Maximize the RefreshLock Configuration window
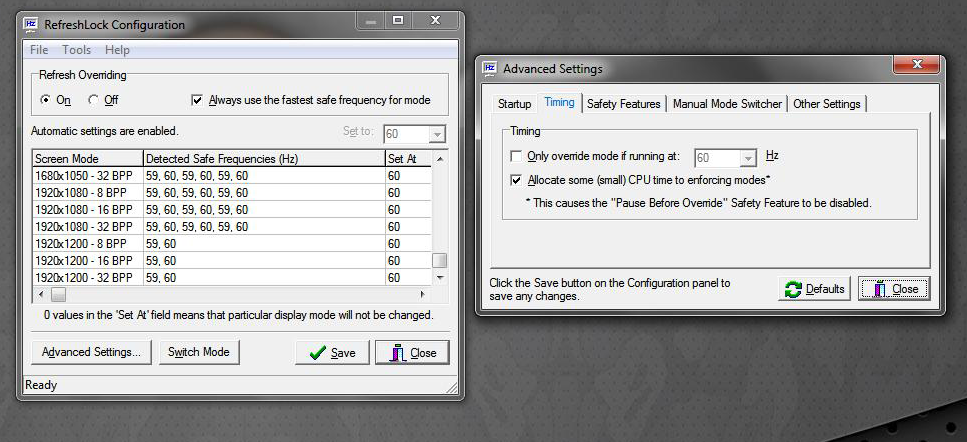 [398, 20]
